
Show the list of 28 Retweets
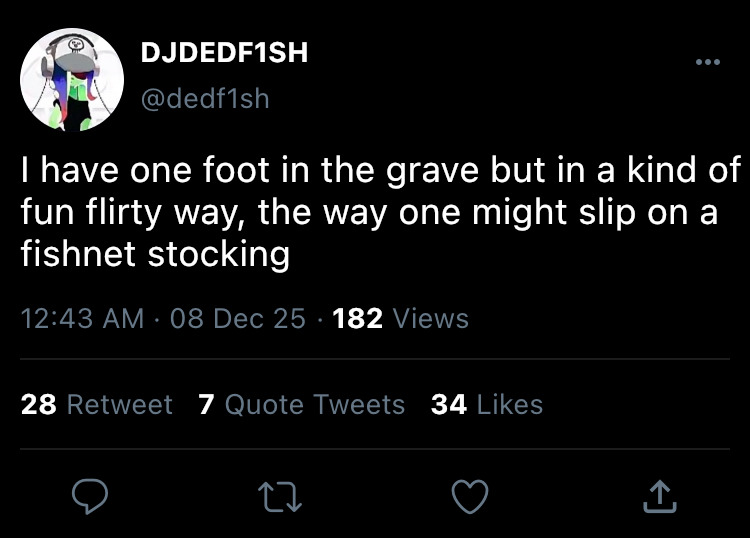point(97,405)
